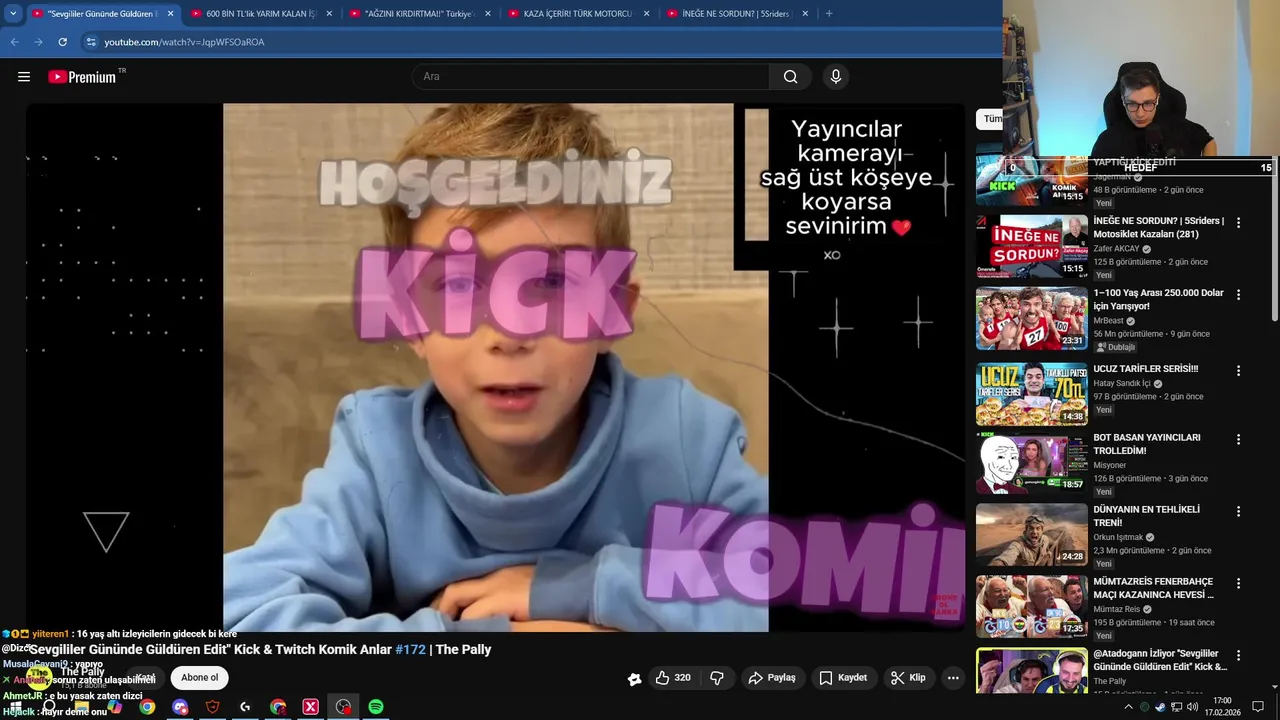This screenshot has height=720, width=1280.
Task: Close the "Sevgililer Gününde Güldüren" tab
Action: pos(171,14)
